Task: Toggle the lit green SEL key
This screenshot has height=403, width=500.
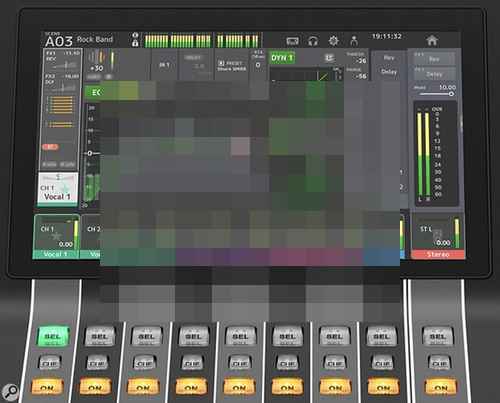Action: pyautogui.click(x=53, y=336)
